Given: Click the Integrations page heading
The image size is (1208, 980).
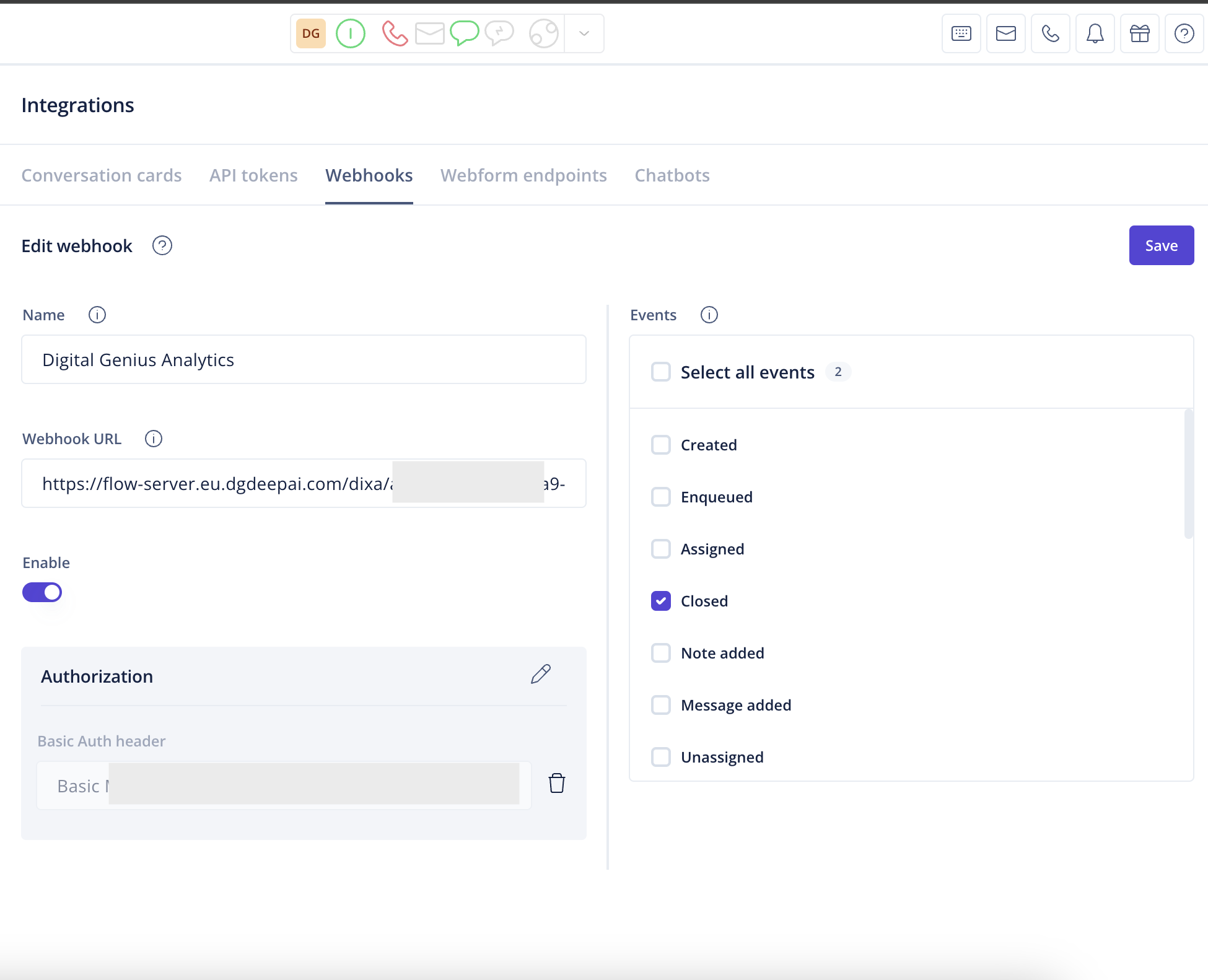Looking at the screenshot, I should click(77, 105).
